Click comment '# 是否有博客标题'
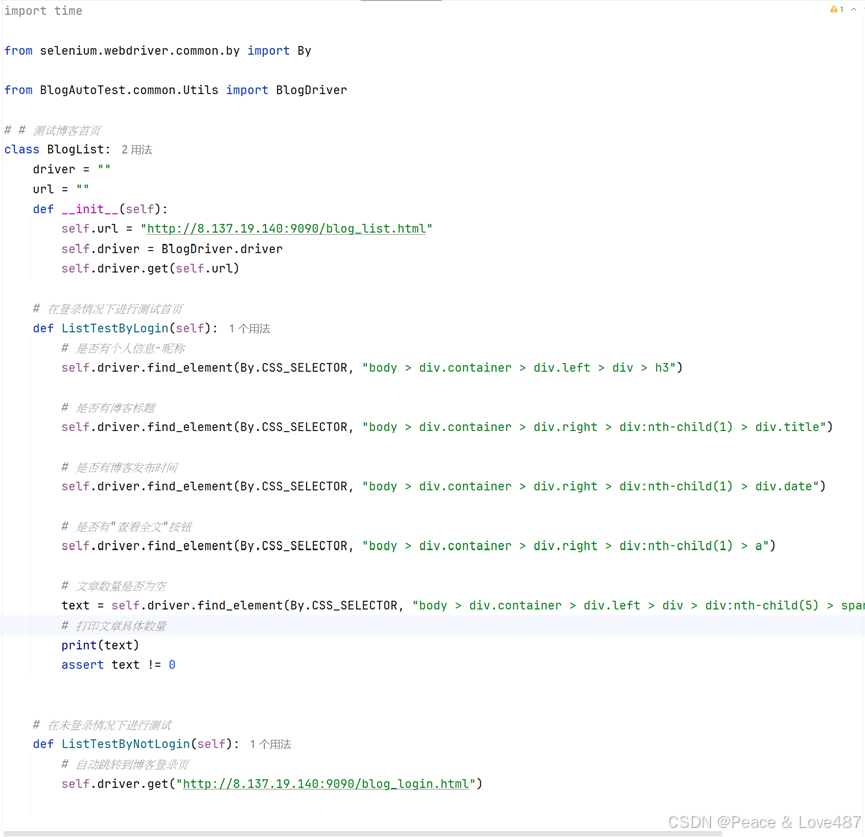This screenshot has height=837, width=865. (108, 408)
